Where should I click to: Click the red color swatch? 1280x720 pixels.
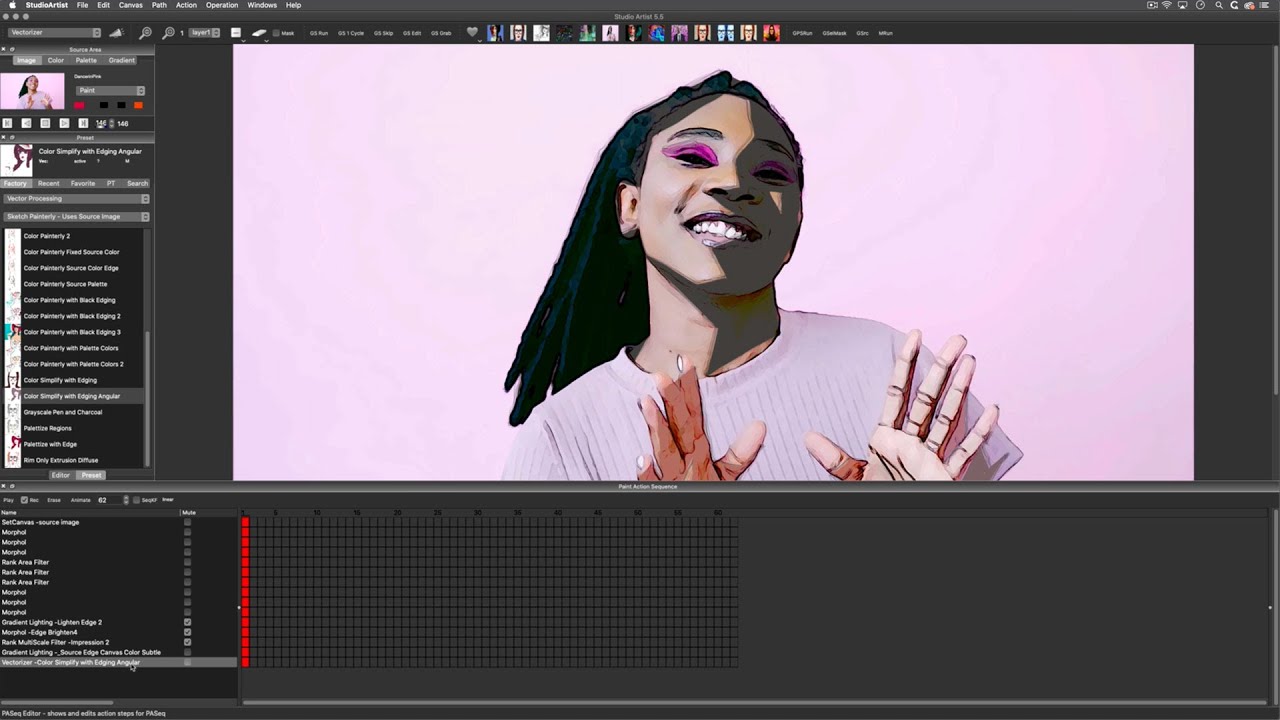(79, 105)
